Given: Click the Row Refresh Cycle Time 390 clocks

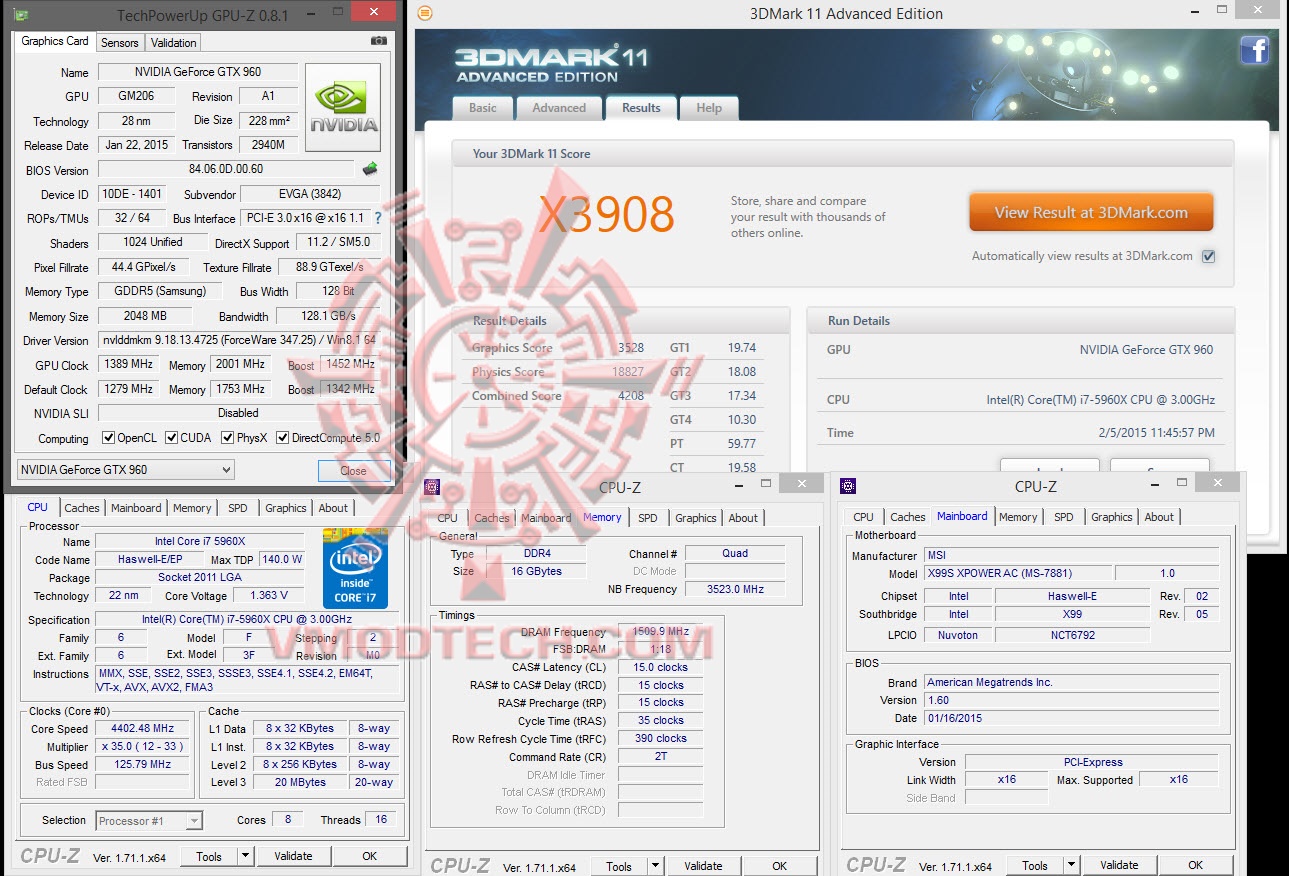Looking at the screenshot, I should point(660,738).
